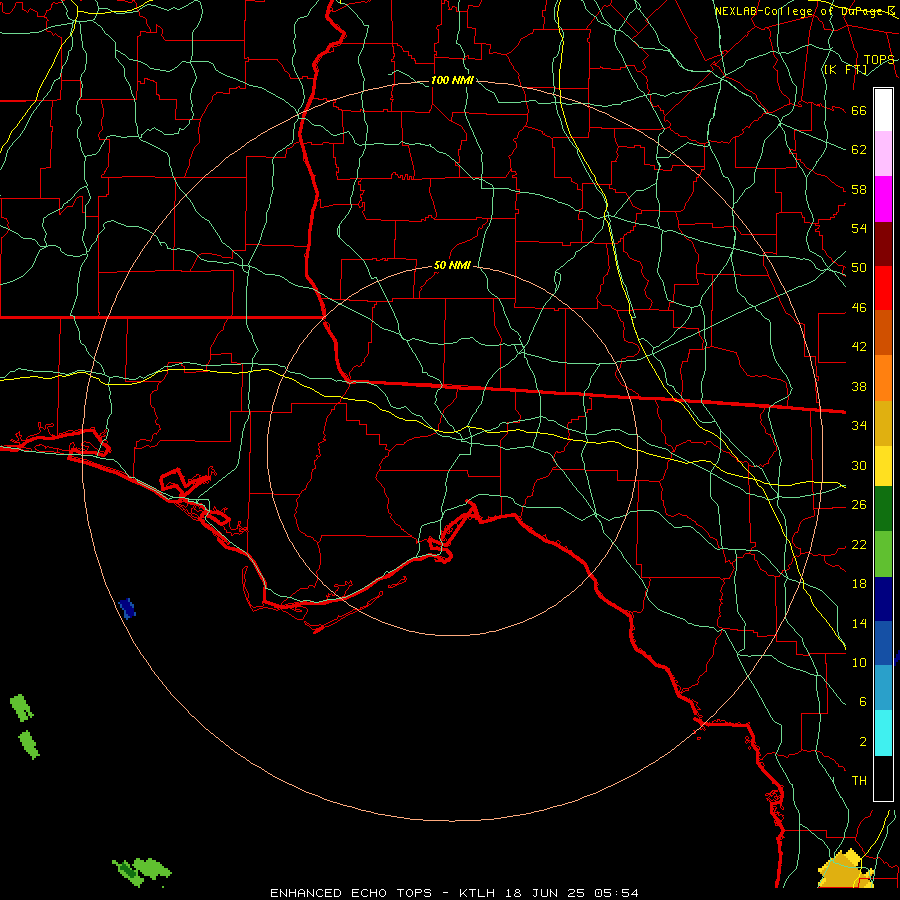Click the 100 NMI range ring label
Screen dimensions: 900x900
click(x=452, y=80)
